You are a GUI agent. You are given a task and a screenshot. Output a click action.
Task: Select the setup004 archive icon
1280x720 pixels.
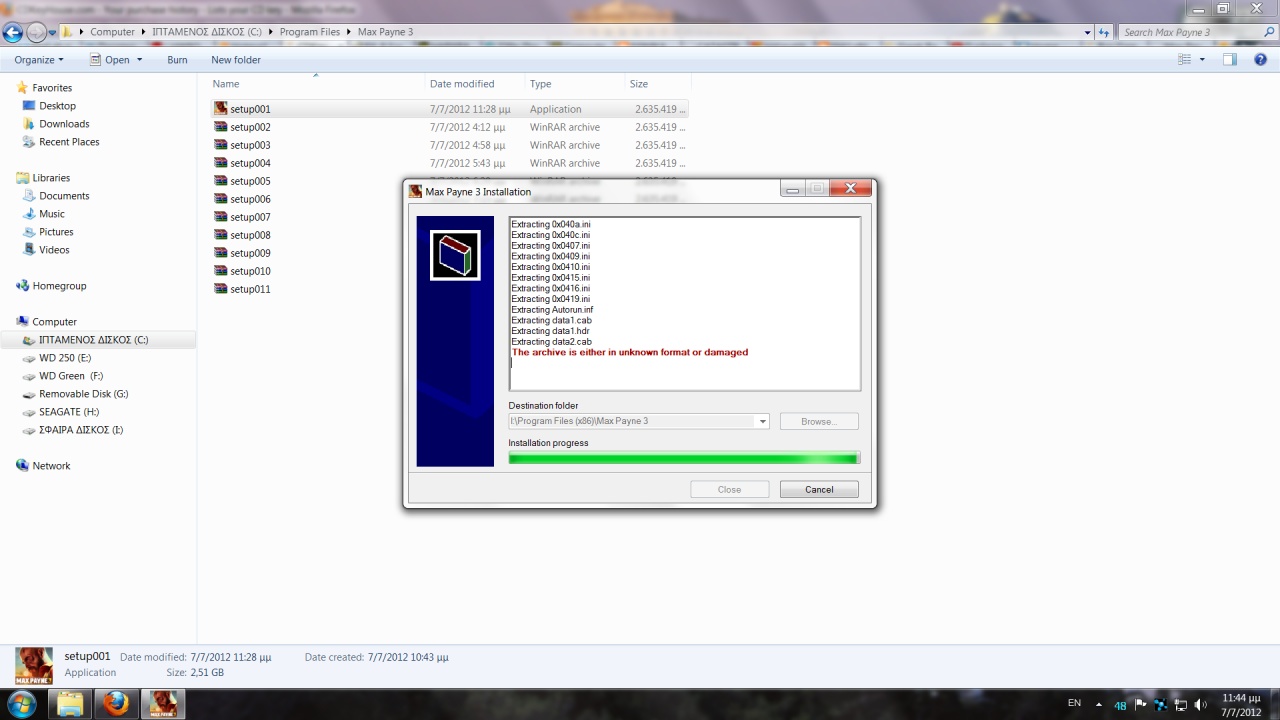[x=221, y=163]
